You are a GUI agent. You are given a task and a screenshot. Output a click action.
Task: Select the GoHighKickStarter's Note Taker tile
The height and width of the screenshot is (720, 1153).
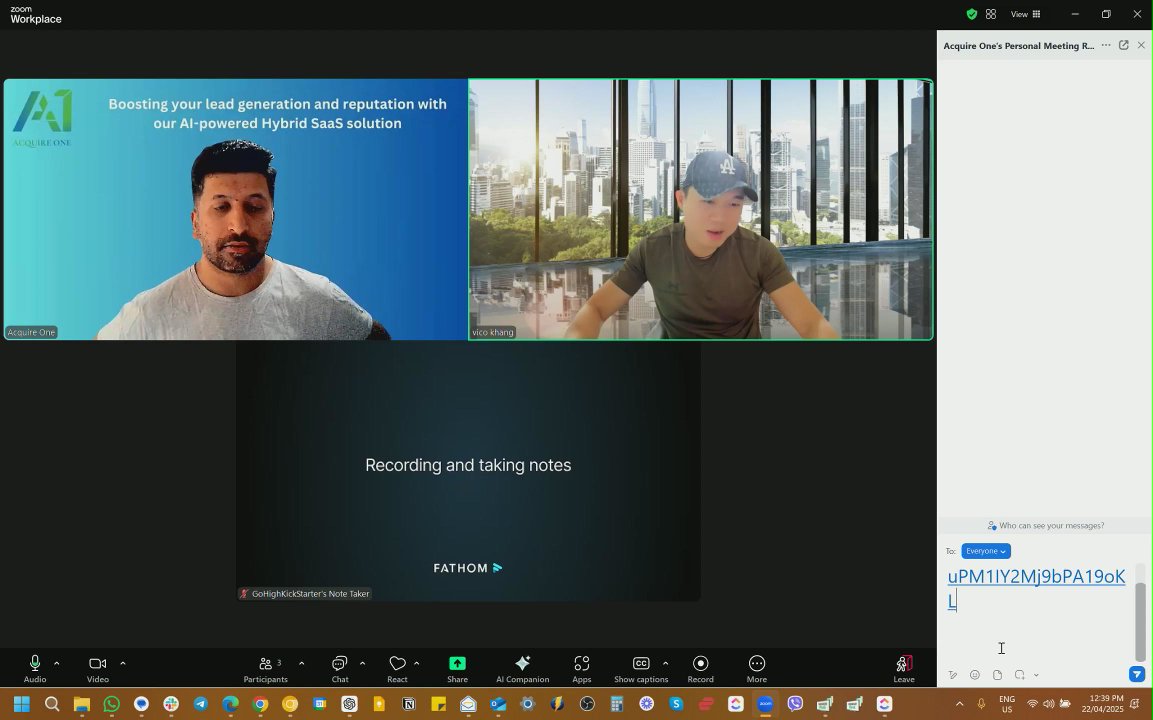468,471
